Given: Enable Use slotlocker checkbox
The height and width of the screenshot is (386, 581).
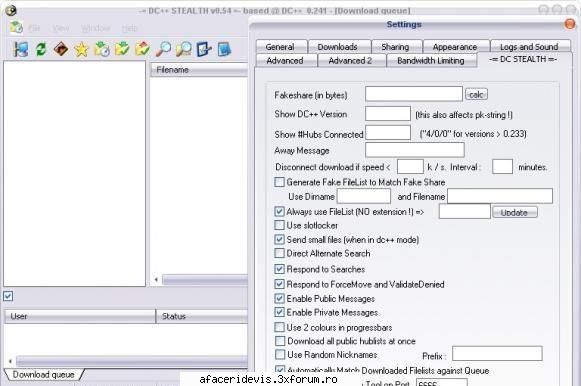Looking at the screenshot, I should coord(279,225).
